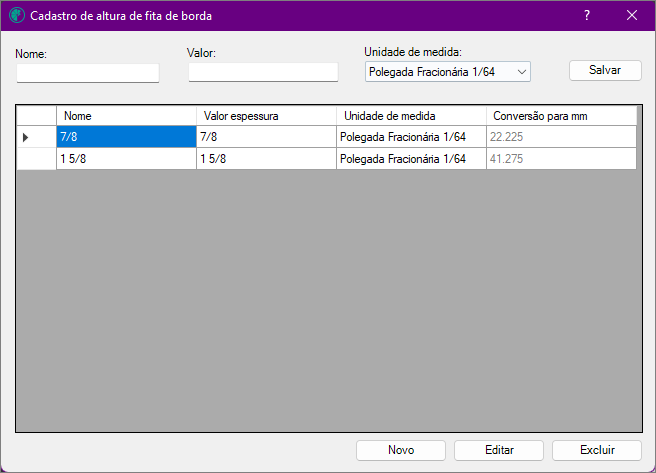Click the Excluir button

coord(597,450)
